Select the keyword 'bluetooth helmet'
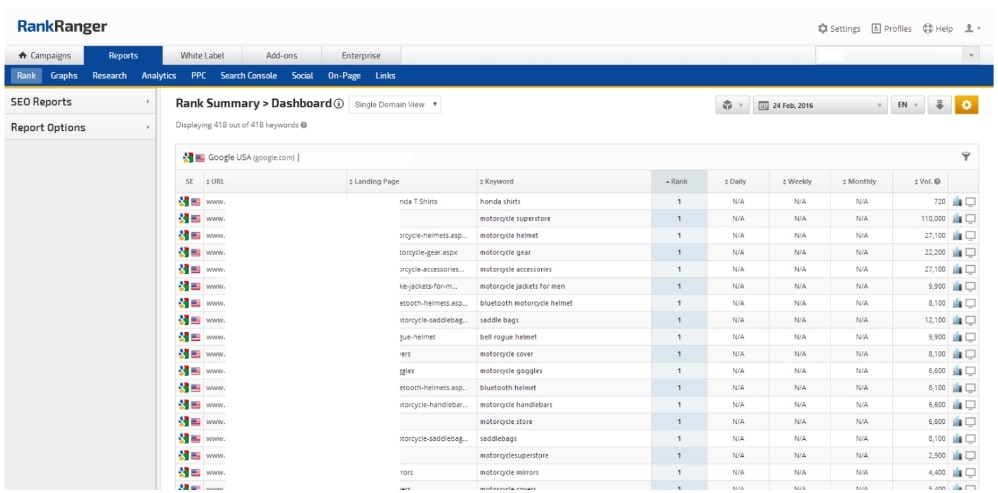The width and height of the screenshot is (998, 493). pyautogui.click(x=508, y=387)
